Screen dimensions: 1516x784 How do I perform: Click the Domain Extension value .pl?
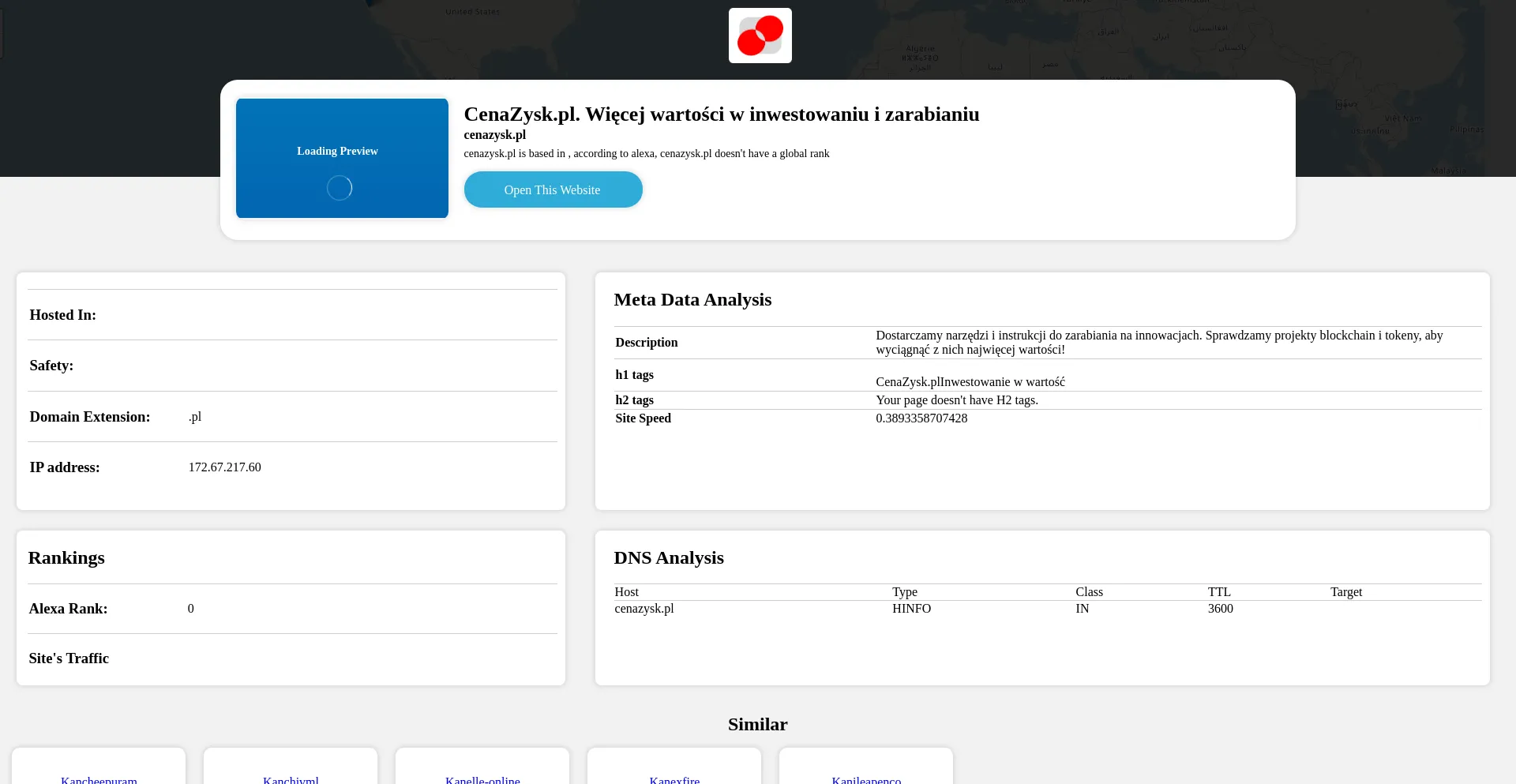tap(194, 417)
